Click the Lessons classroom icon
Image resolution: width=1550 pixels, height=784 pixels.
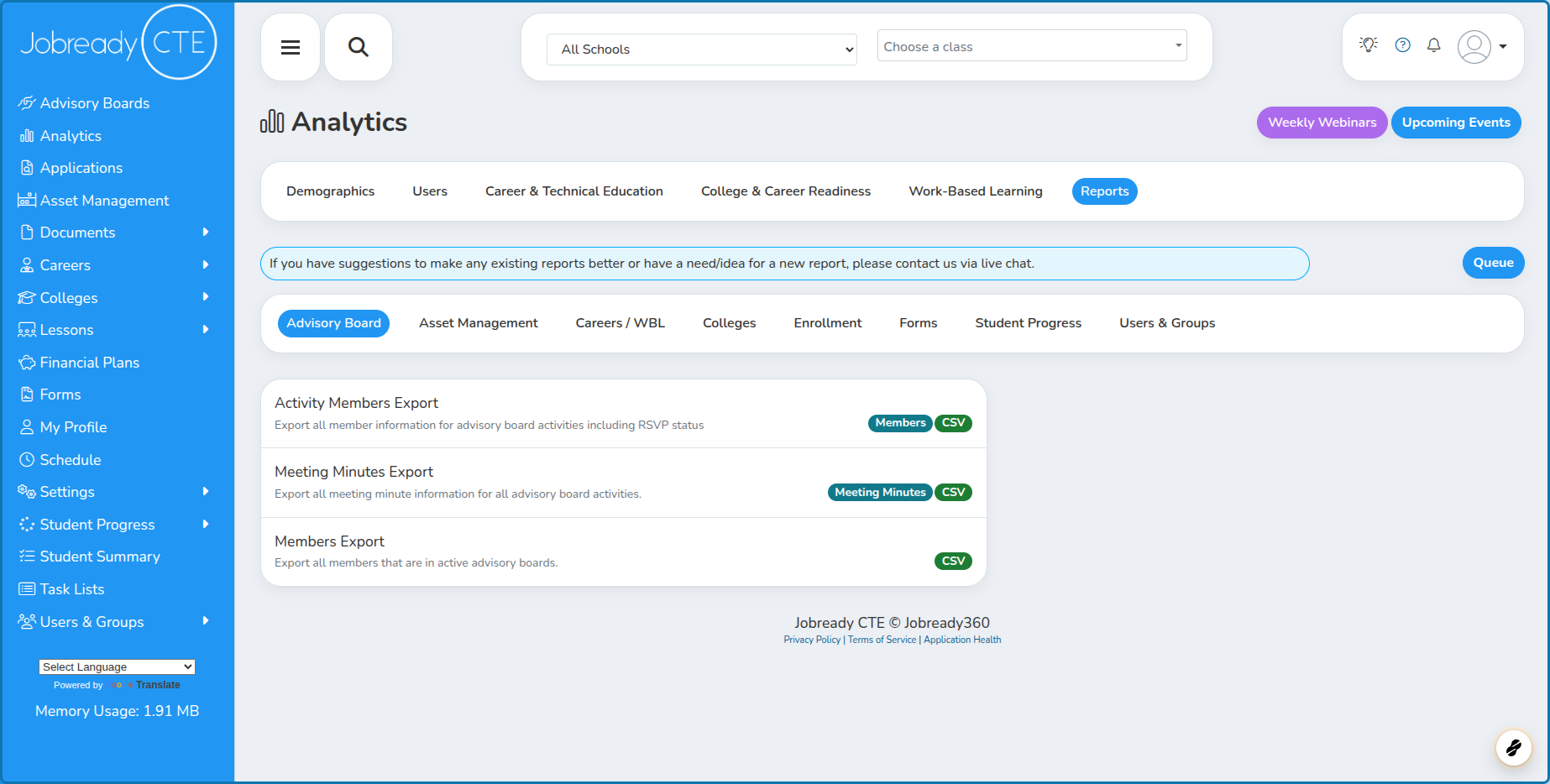tap(27, 330)
